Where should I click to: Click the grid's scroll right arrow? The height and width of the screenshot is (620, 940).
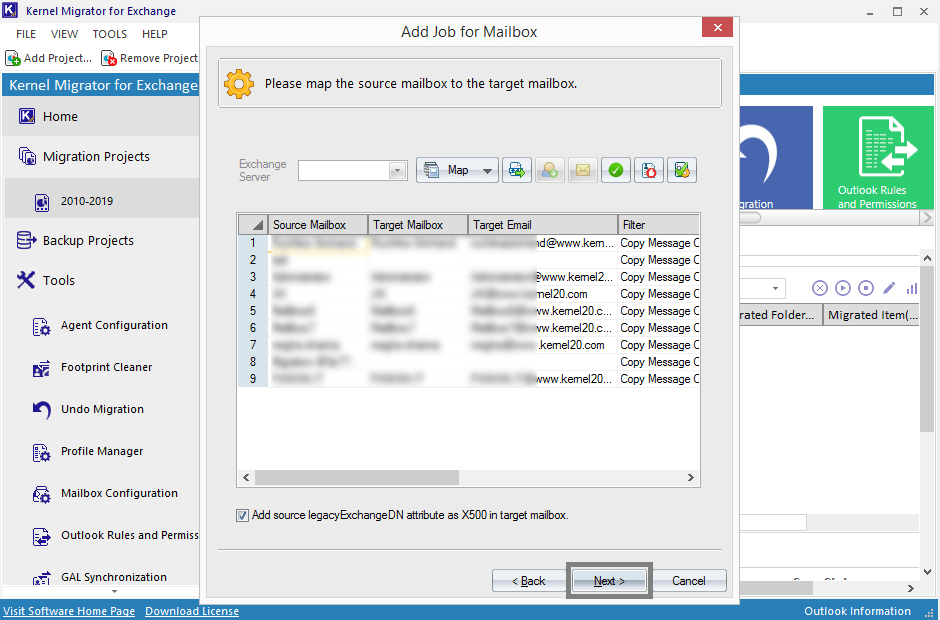[x=691, y=477]
